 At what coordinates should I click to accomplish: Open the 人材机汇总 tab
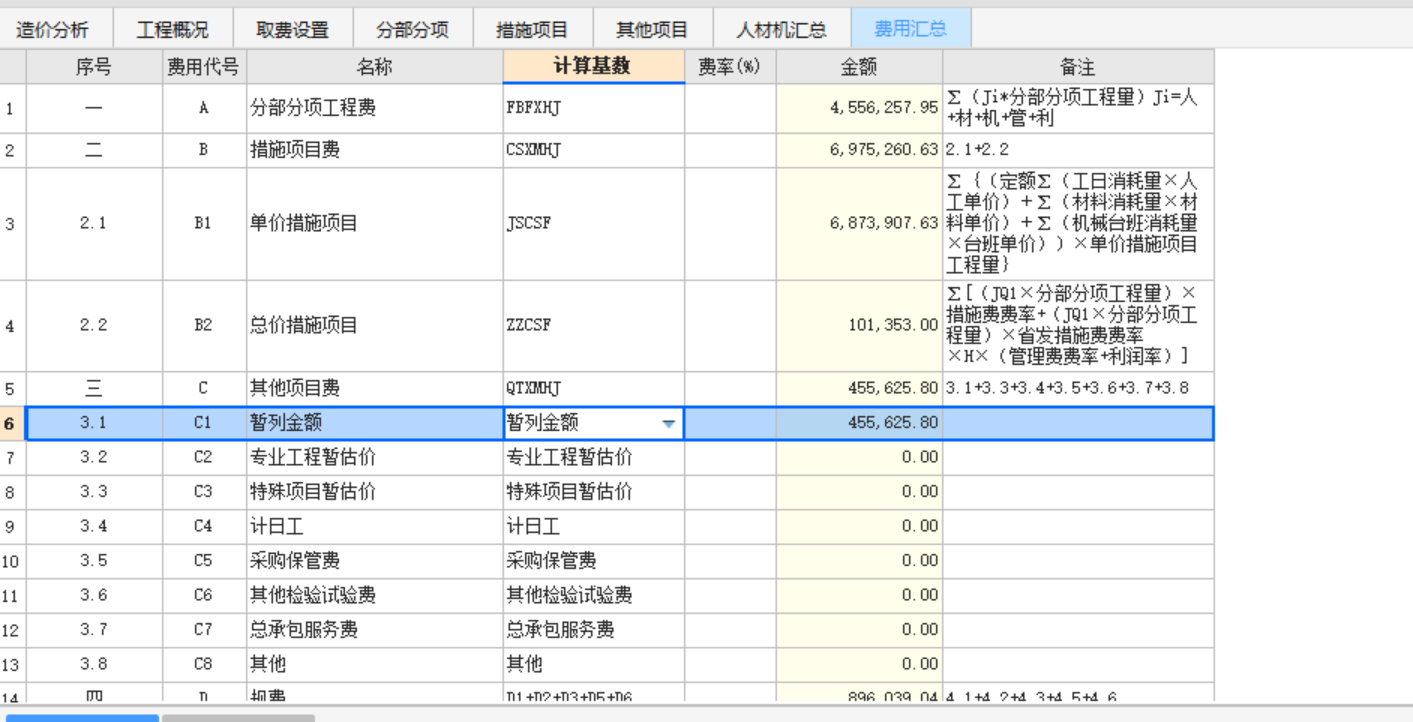coord(782,29)
